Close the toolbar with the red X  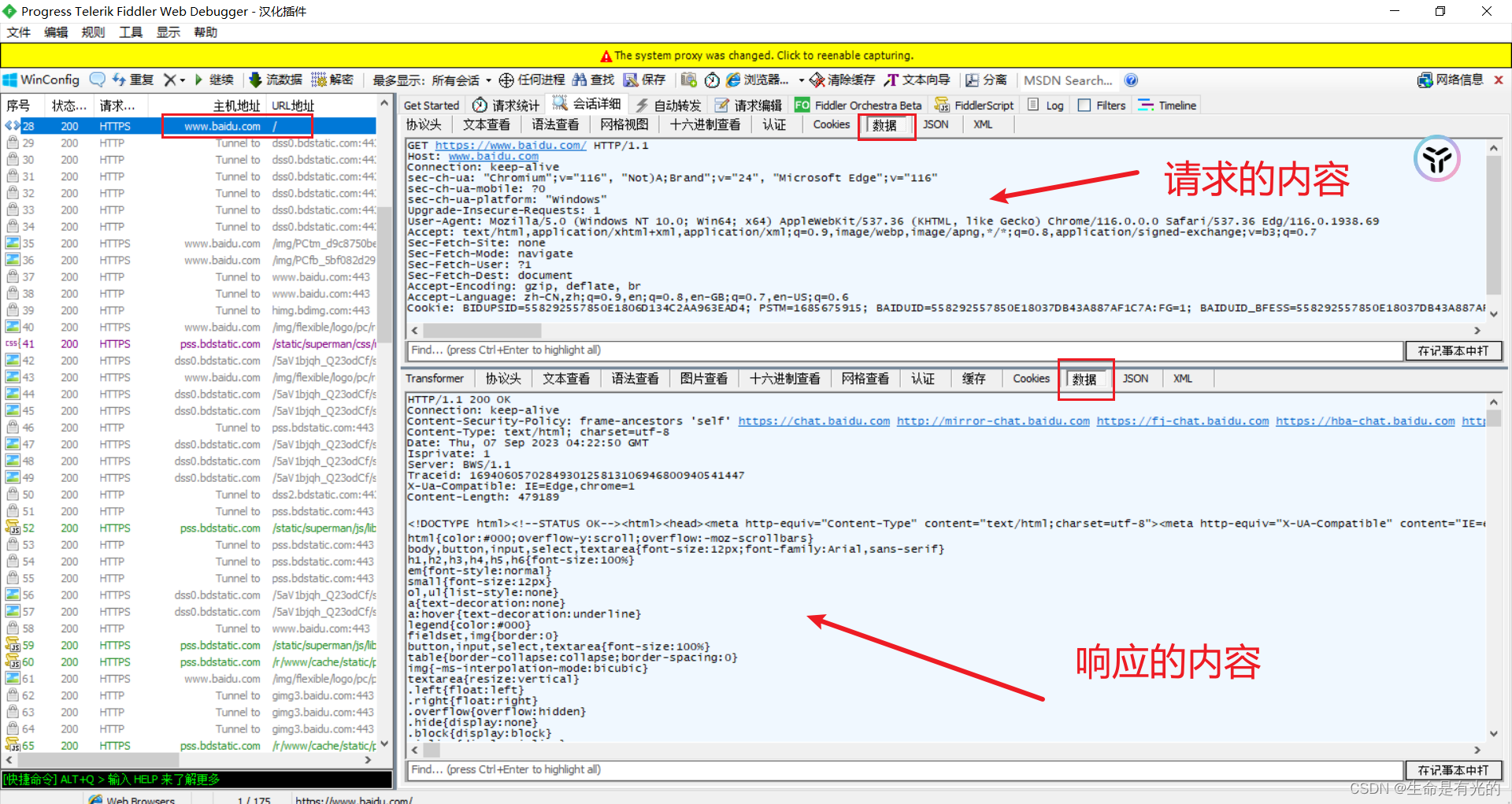click(1499, 80)
